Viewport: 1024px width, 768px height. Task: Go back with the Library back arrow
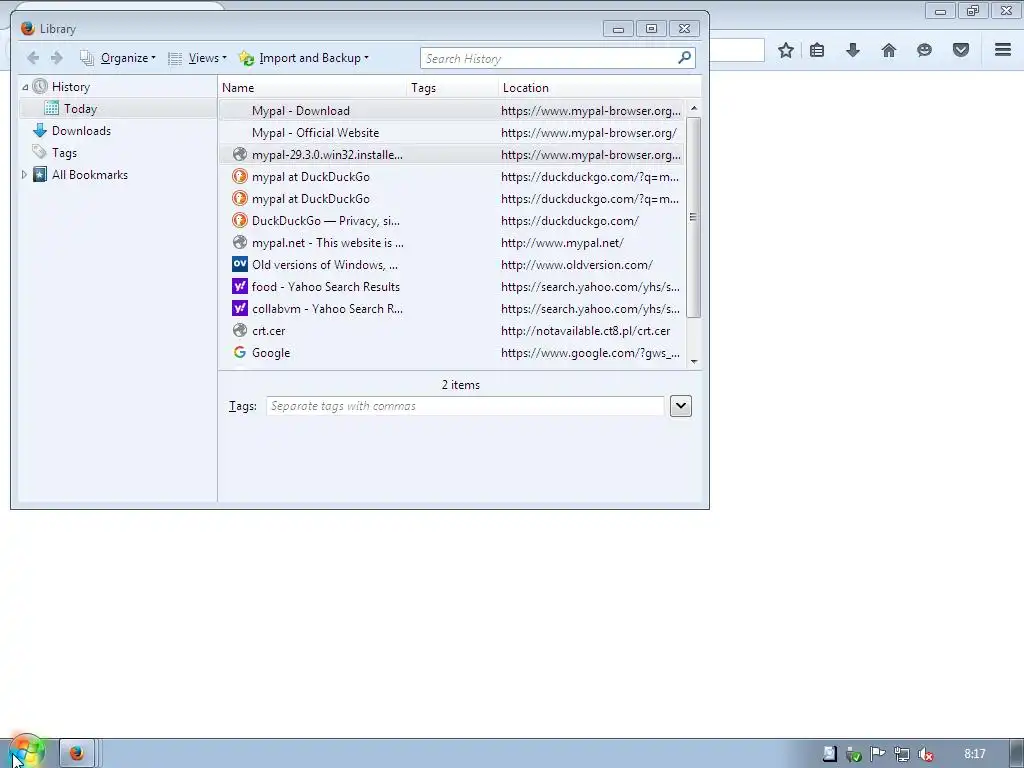33,58
